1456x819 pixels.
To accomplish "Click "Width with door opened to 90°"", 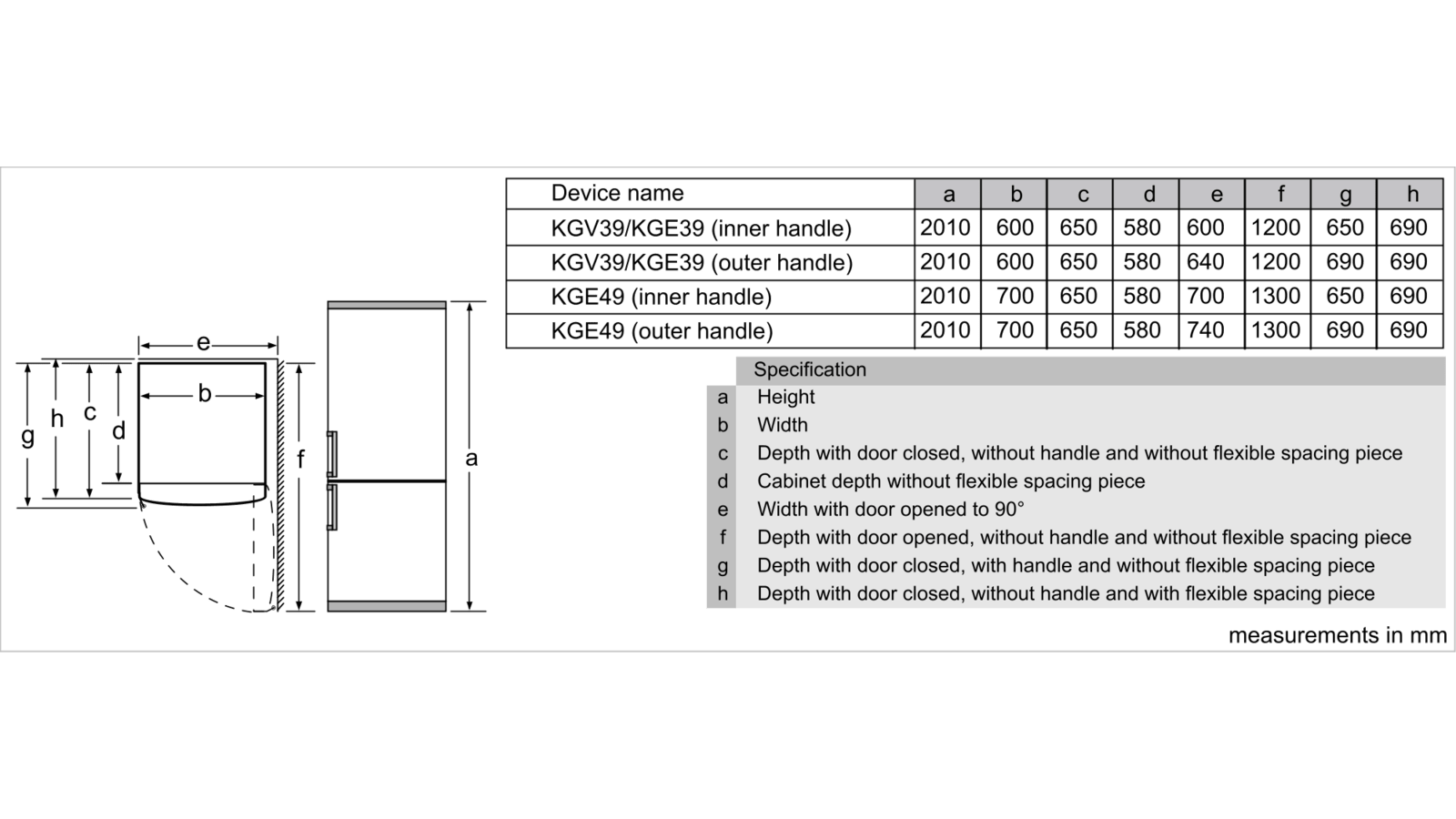I will click(x=891, y=510).
